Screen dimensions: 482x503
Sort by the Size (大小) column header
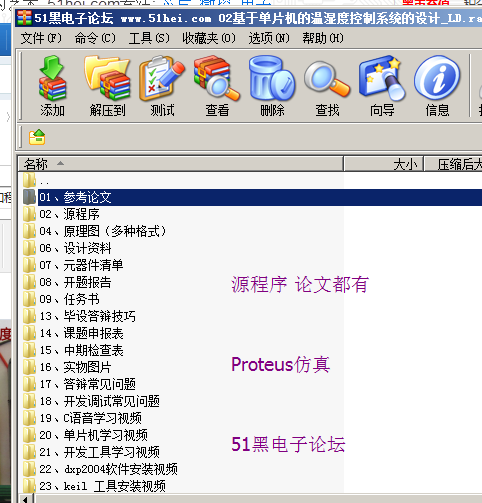[x=383, y=164]
